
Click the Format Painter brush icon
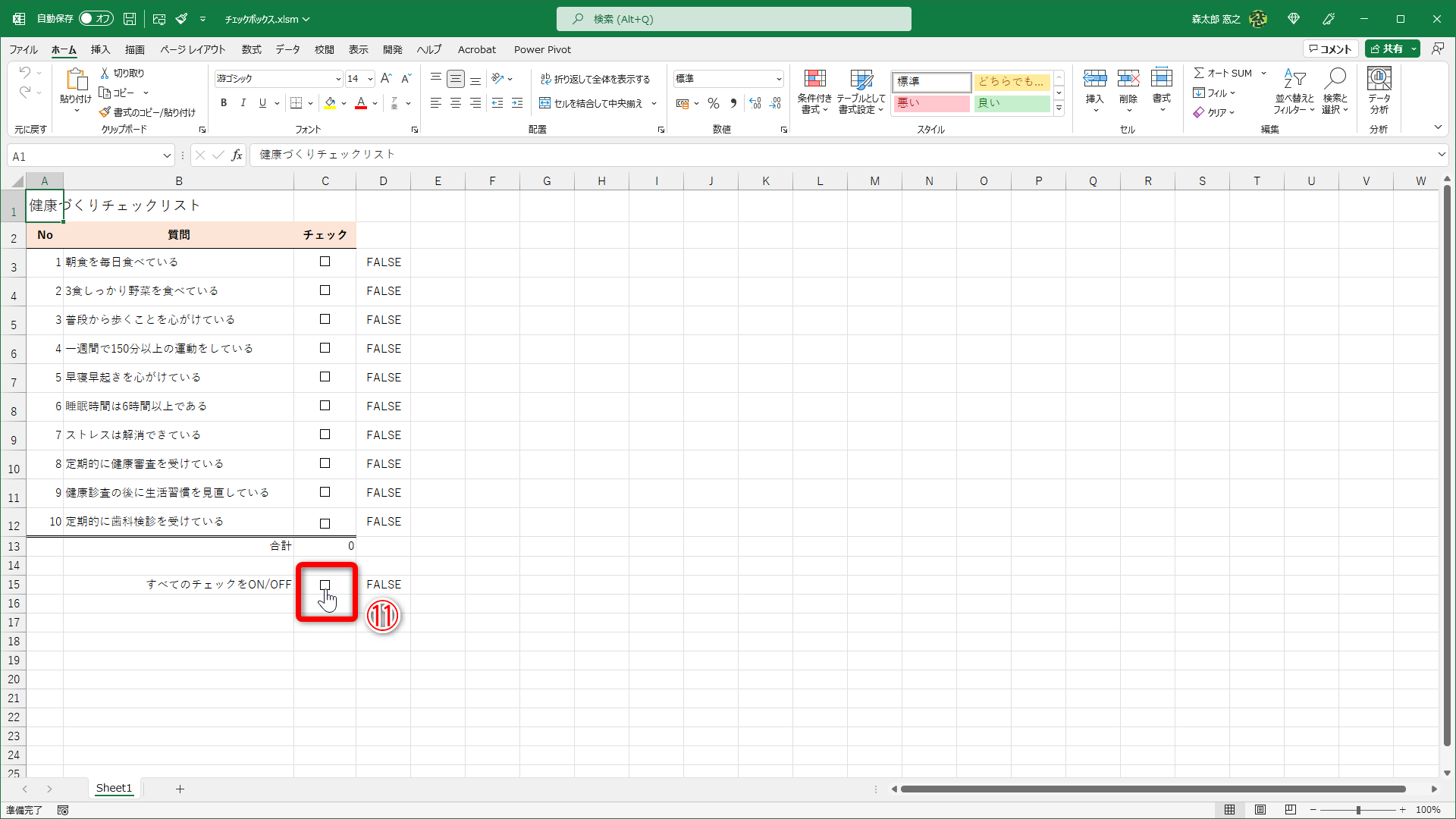tap(105, 112)
